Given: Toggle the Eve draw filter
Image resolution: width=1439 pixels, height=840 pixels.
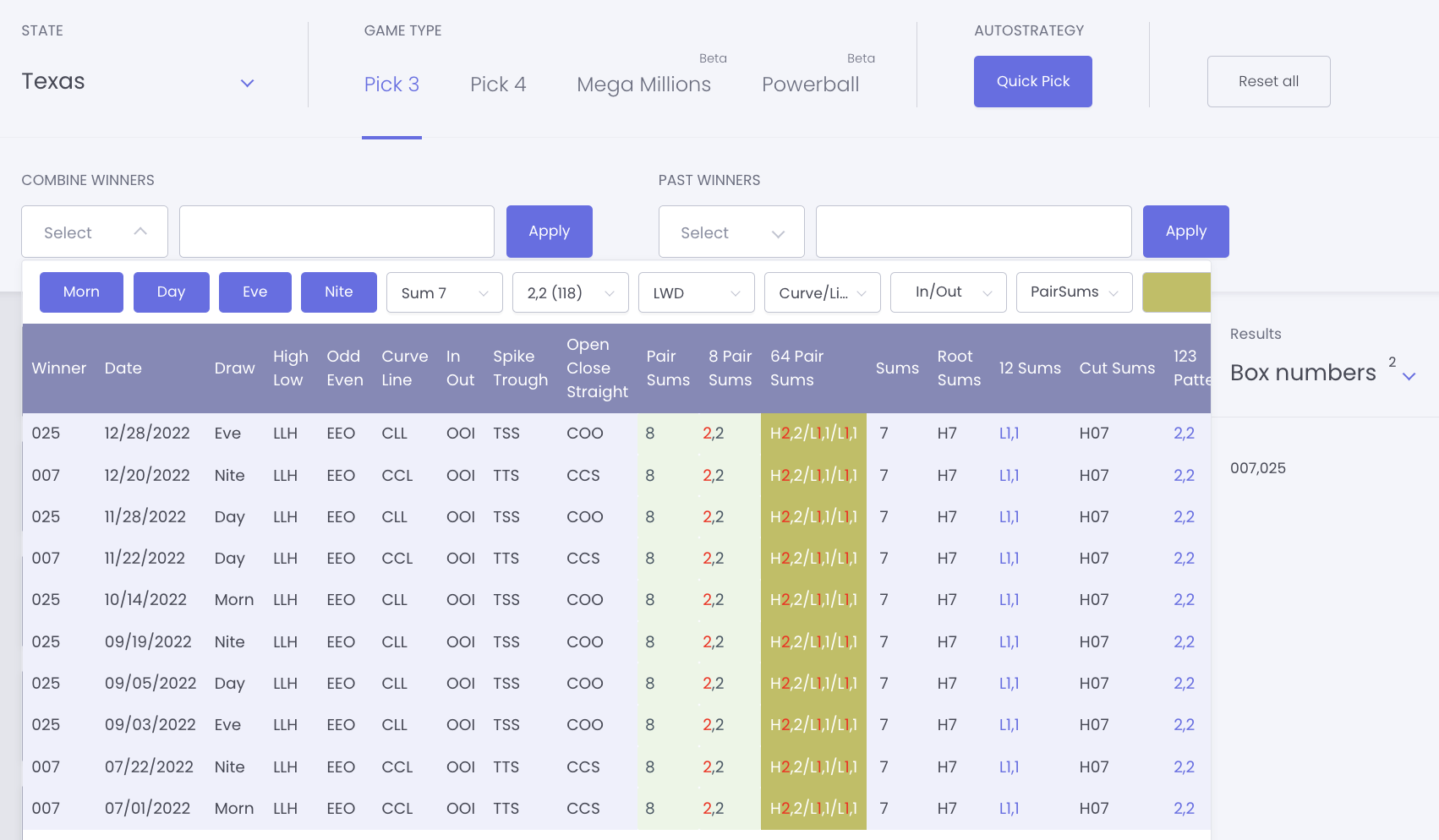Looking at the screenshot, I should pos(254,292).
